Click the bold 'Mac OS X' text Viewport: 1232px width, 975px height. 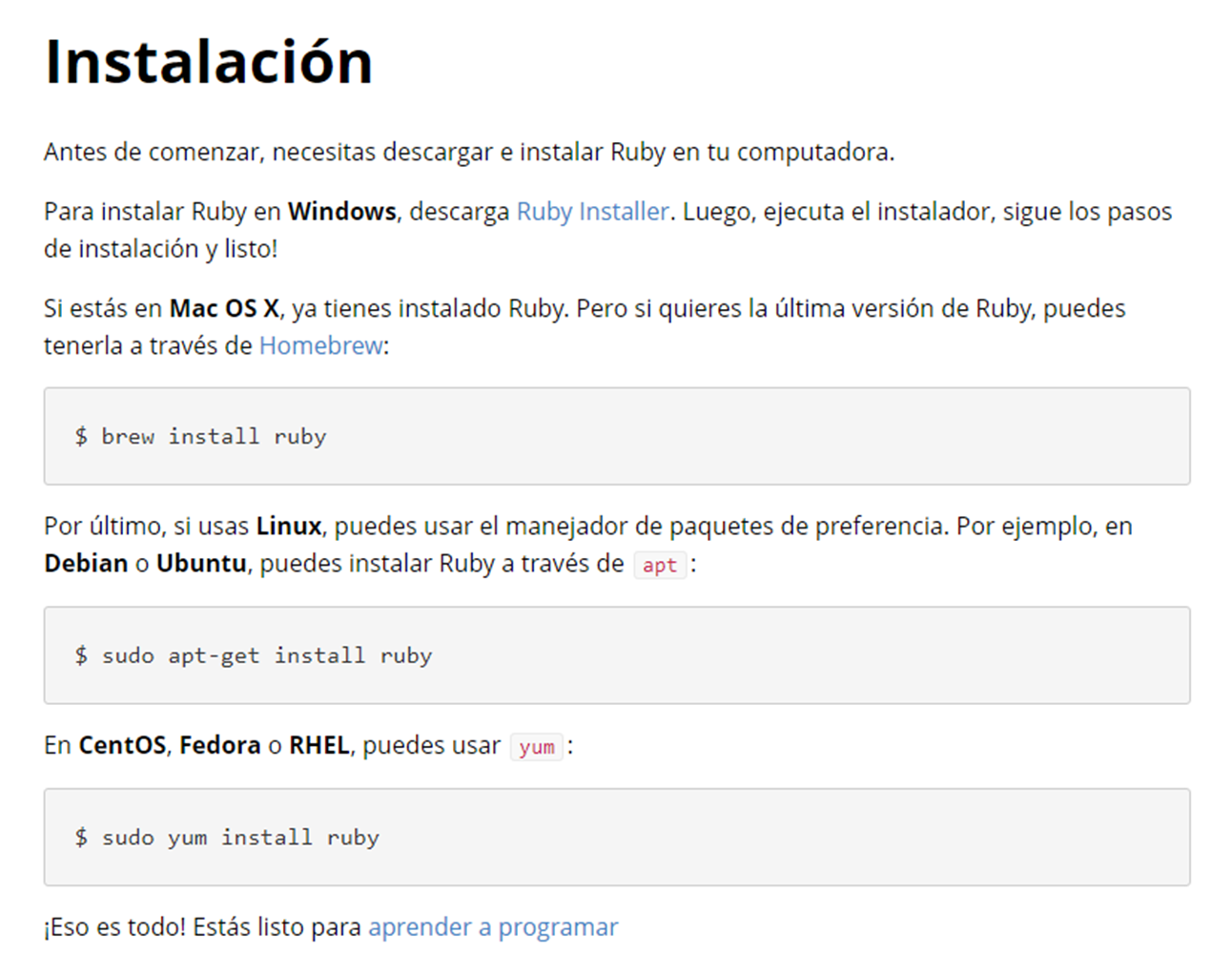click(x=224, y=309)
